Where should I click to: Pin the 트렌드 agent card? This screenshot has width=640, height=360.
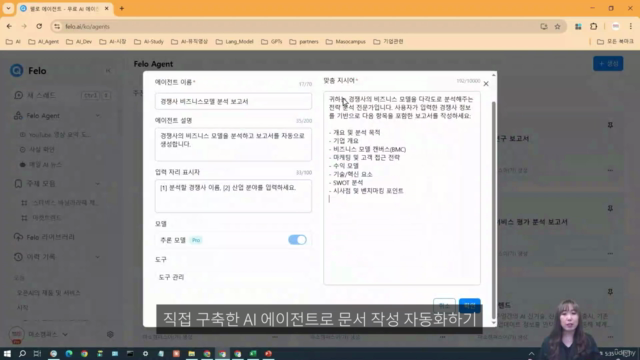pos(610,292)
